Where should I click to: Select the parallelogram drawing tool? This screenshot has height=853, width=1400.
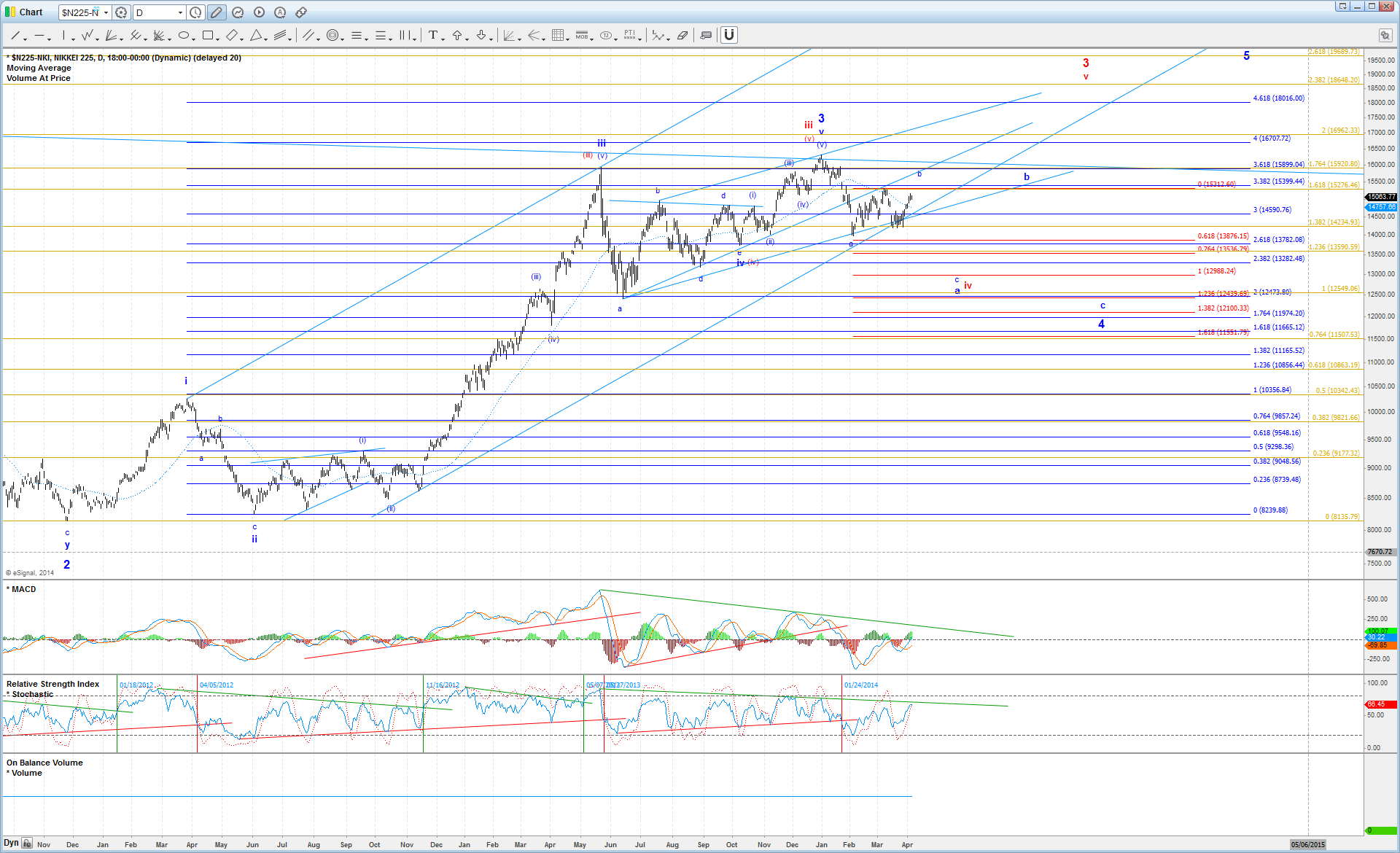point(232,35)
